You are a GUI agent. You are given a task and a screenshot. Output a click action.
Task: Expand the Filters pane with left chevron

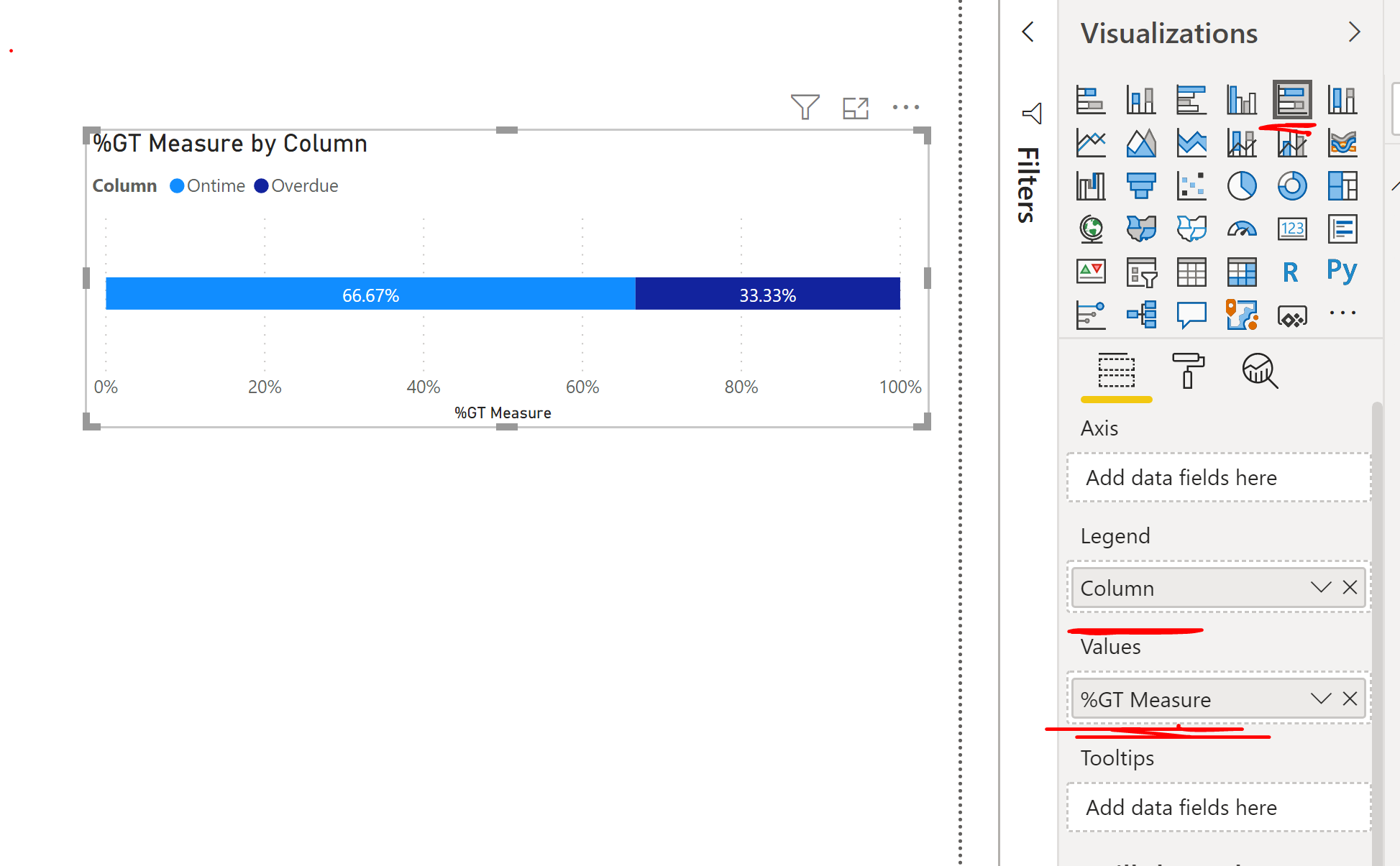click(x=1028, y=32)
